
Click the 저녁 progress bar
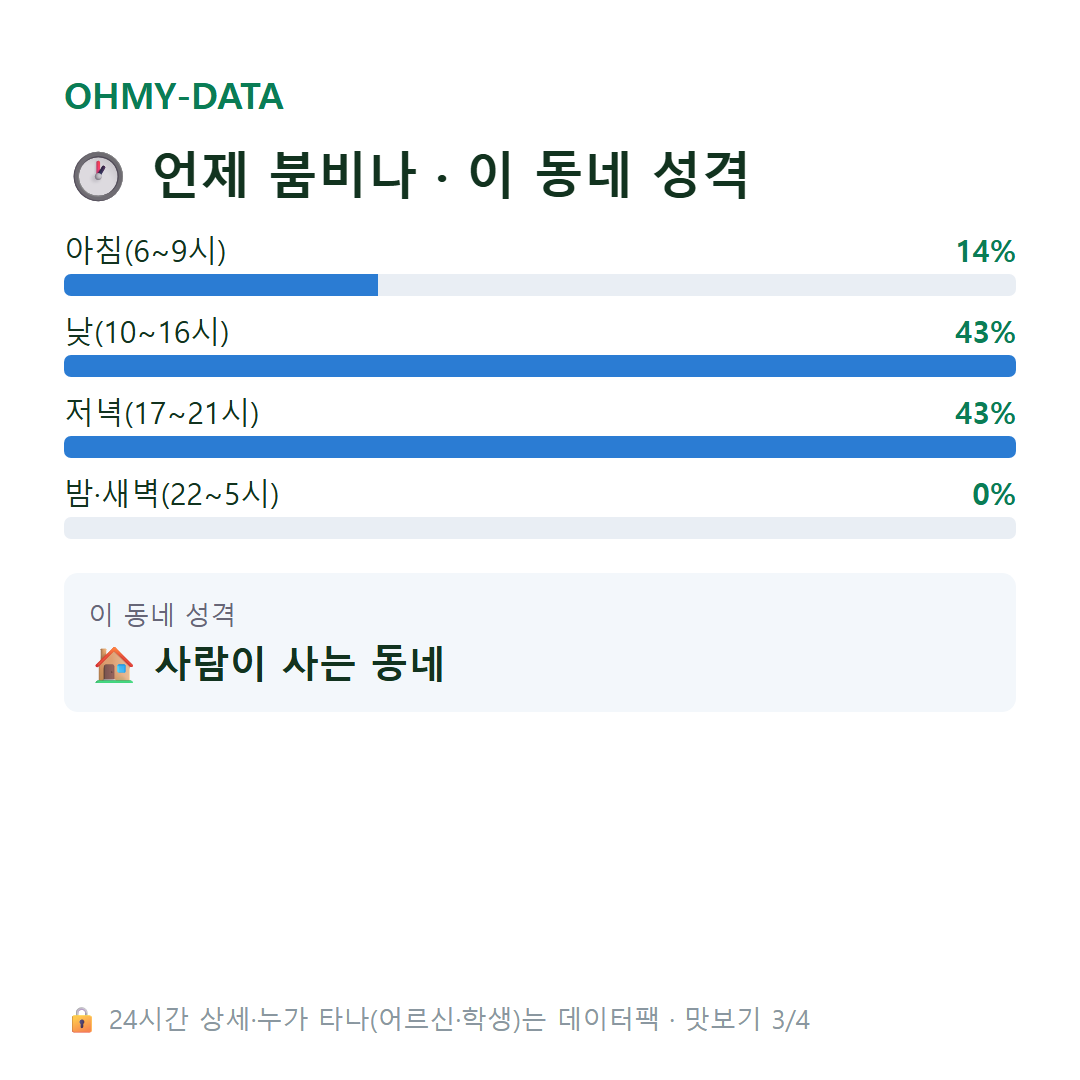pos(540,447)
